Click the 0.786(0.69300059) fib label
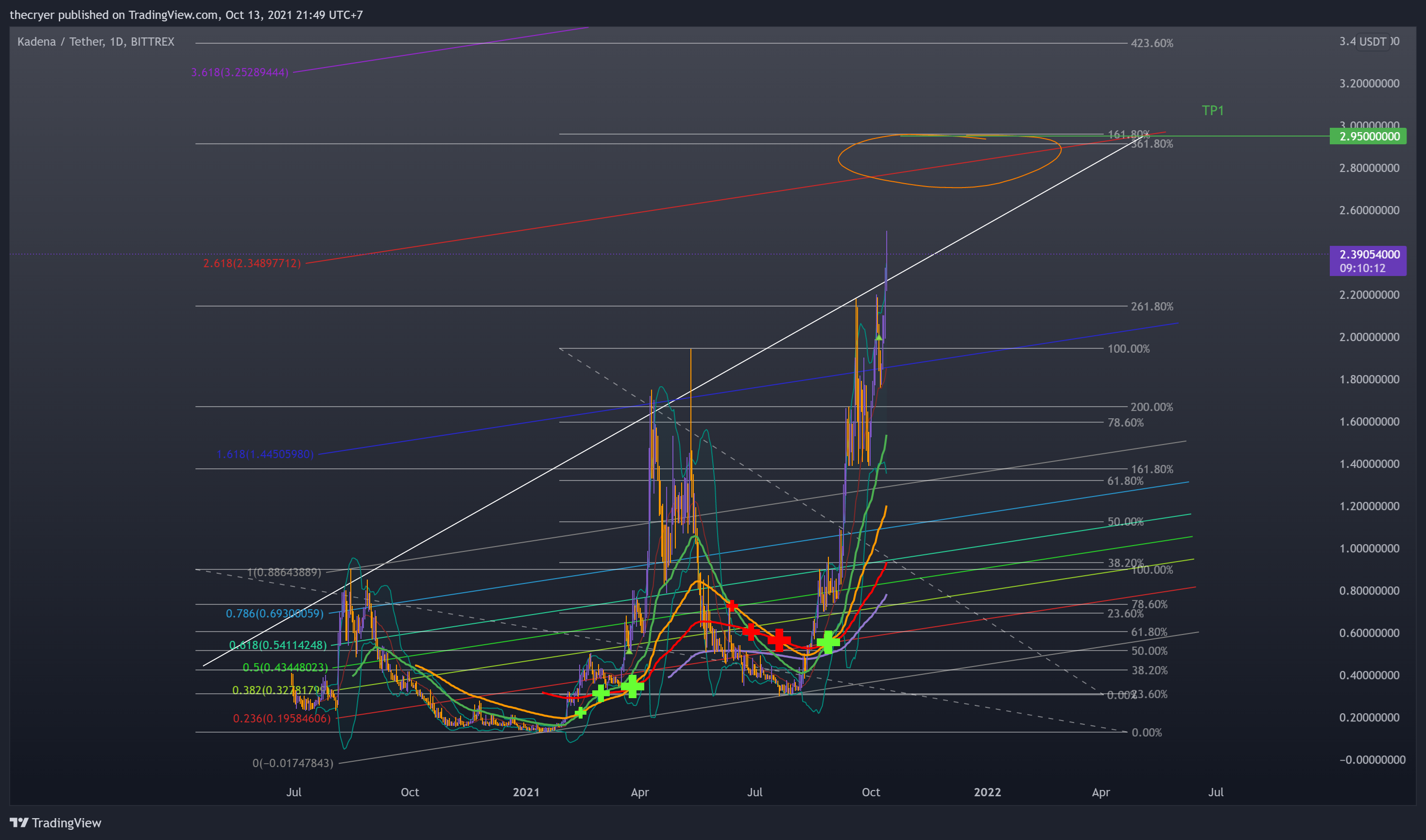Screen dimensions: 1426x840 click(x=275, y=614)
